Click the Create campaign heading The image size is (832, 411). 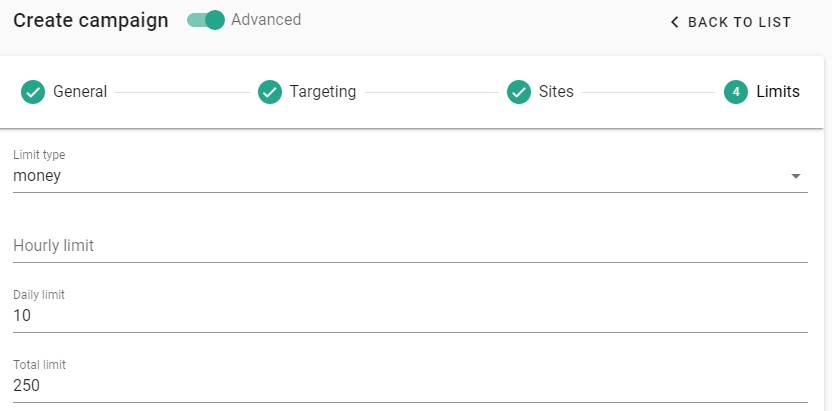pos(91,21)
